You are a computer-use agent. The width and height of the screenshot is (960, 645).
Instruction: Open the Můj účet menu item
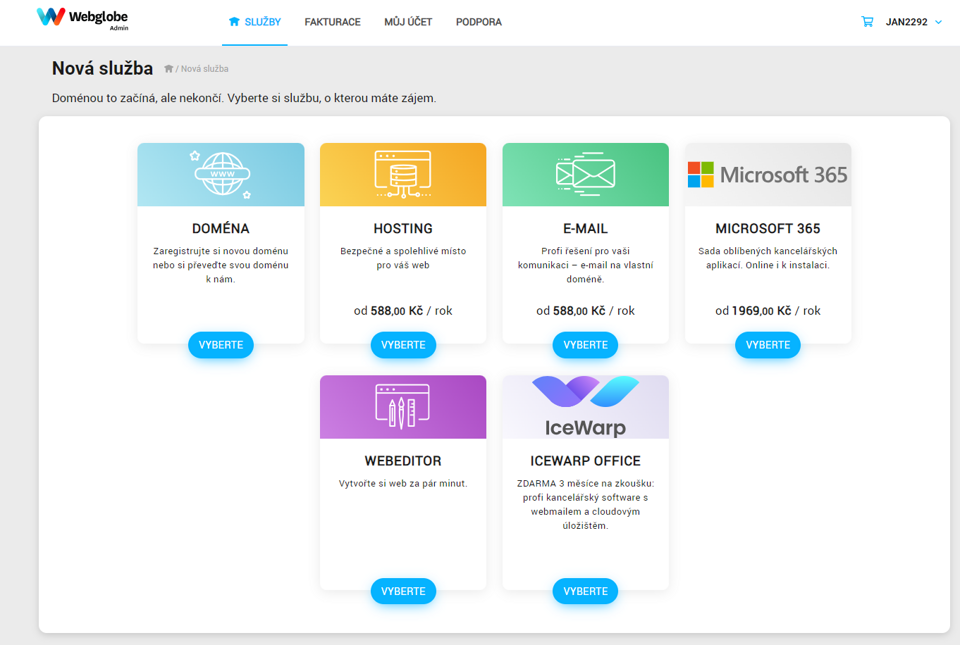(x=408, y=22)
